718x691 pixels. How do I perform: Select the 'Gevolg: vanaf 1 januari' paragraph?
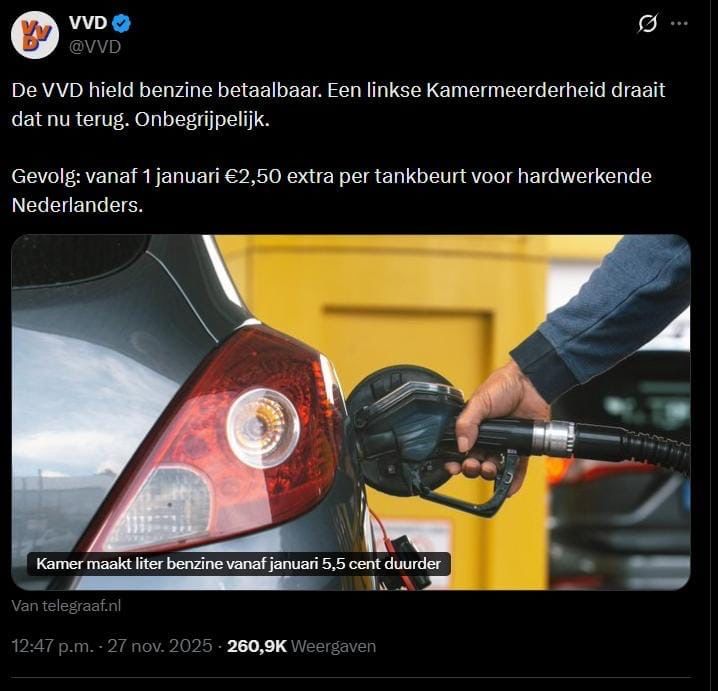click(332, 190)
